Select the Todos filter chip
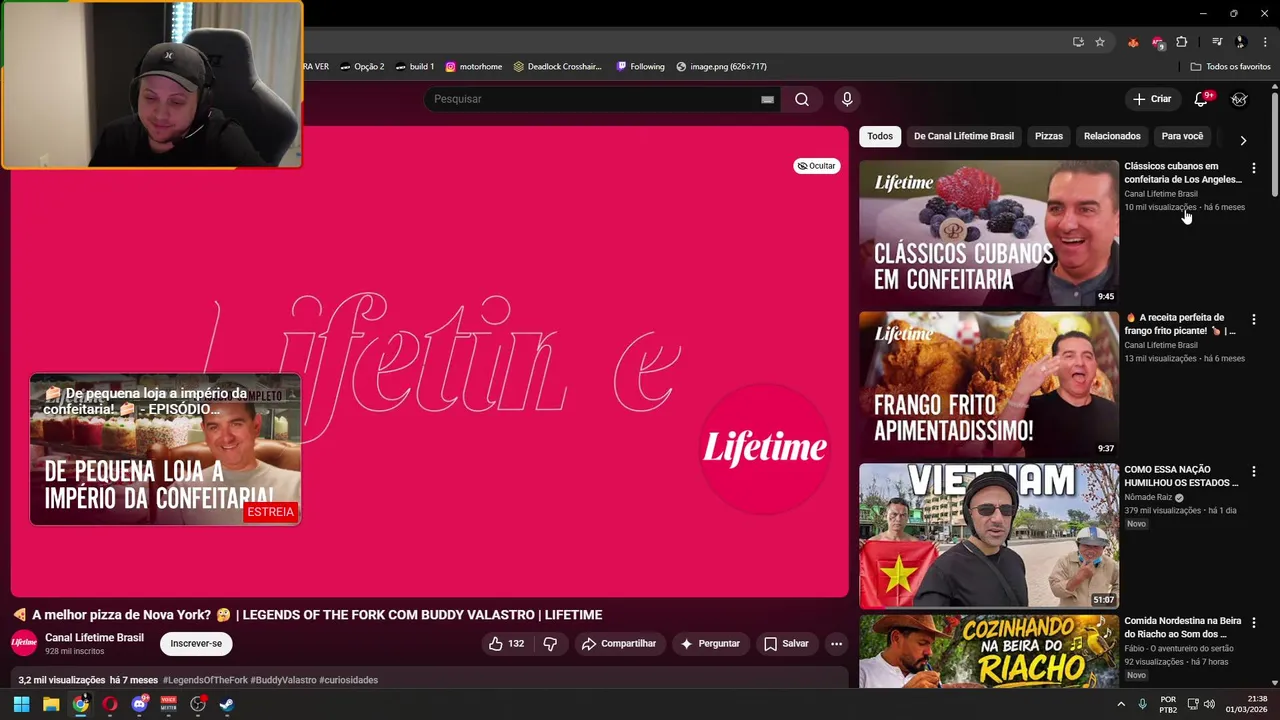The height and width of the screenshot is (720, 1280). click(x=880, y=136)
